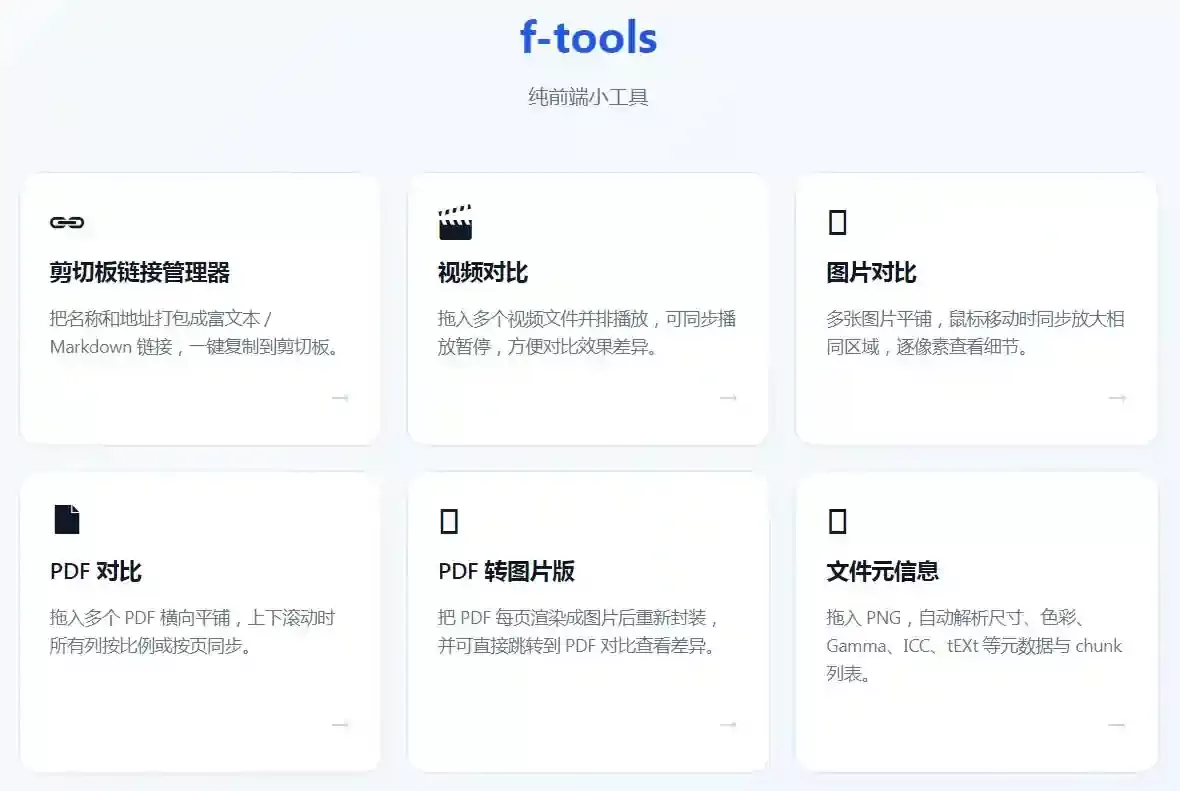Open the 图片对比 tool title
This screenshot has width=1180, height=791.
coord(871,272)
